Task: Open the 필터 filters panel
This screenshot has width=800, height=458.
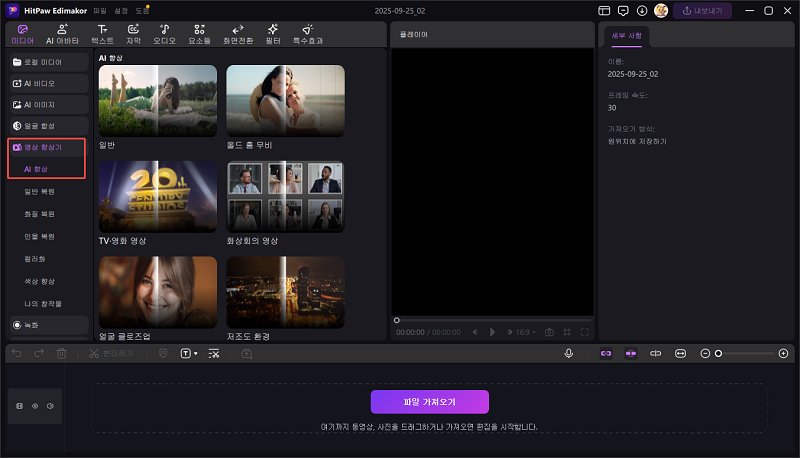Action: pos(272,34)
